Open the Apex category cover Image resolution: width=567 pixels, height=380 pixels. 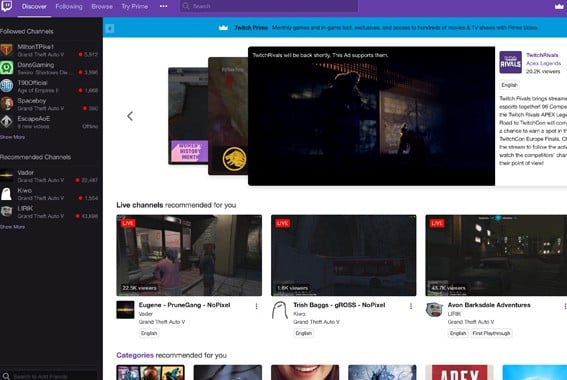point(459,372)
